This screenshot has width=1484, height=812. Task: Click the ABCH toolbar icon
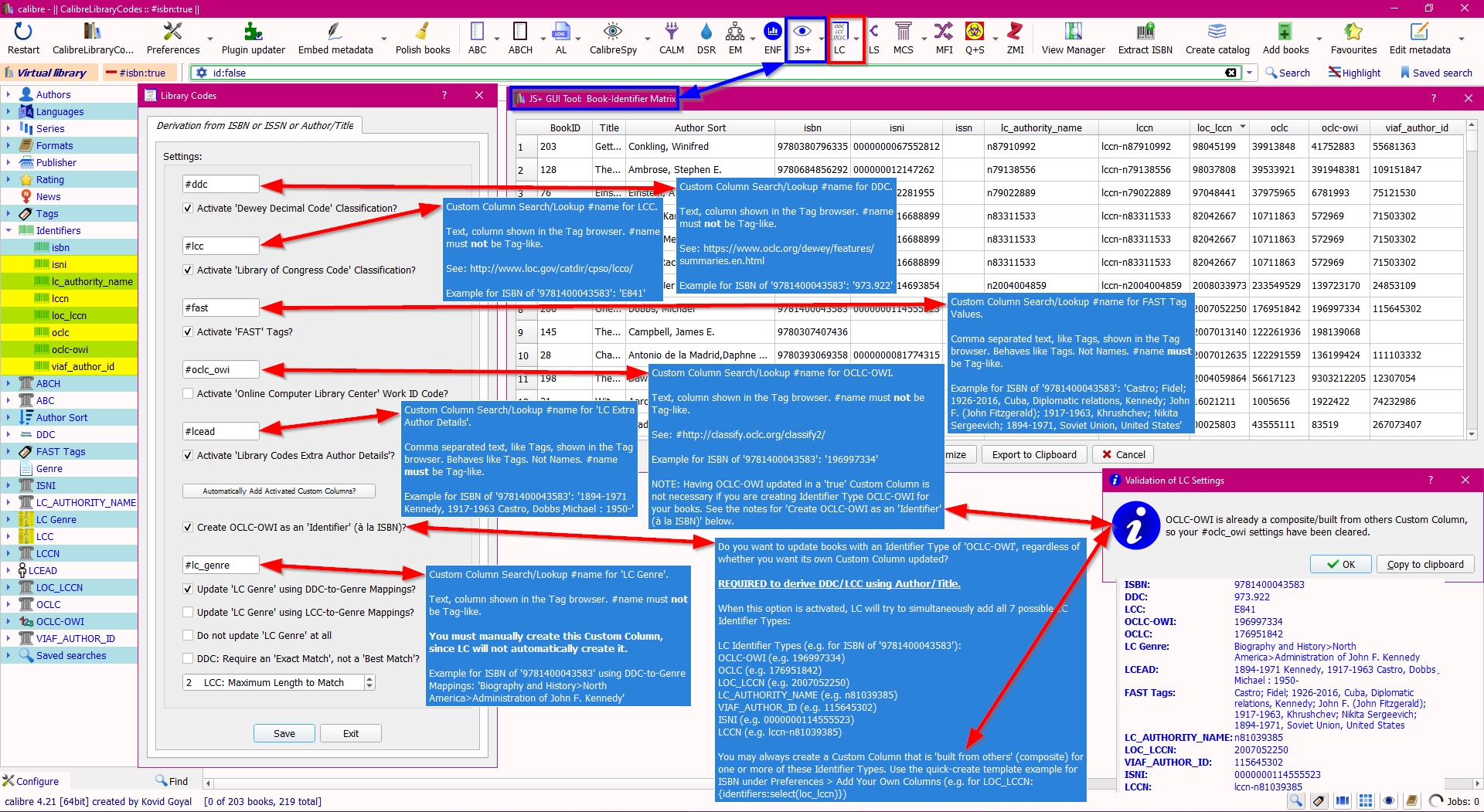520,32
